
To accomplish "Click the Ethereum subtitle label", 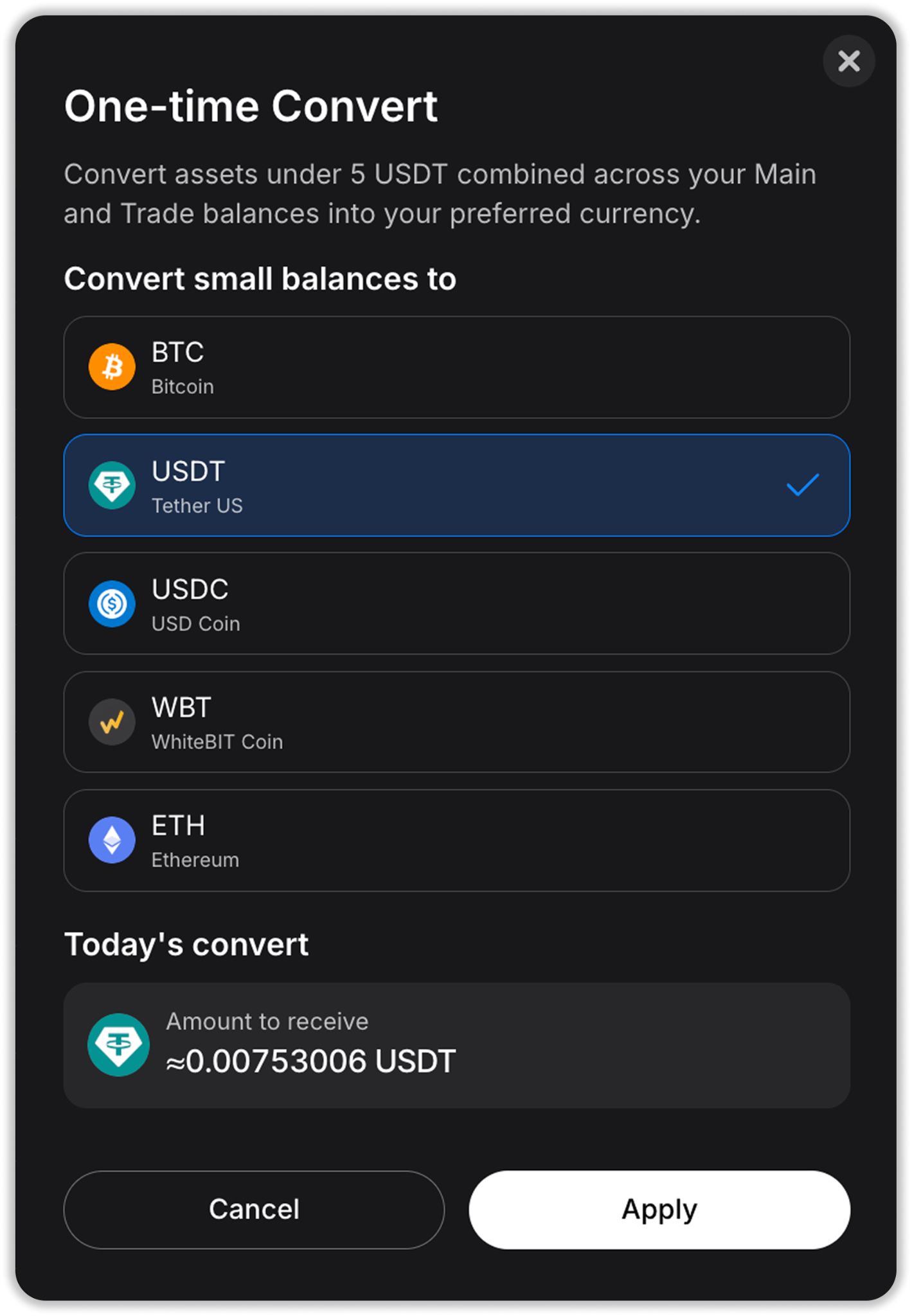I will (195, 860).
